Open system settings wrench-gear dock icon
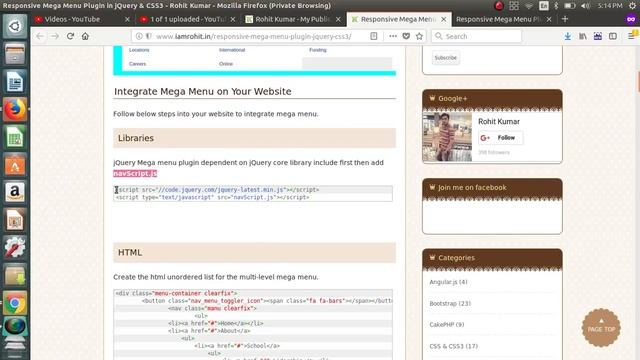The image size is (640, 360). tap(15, 247)
